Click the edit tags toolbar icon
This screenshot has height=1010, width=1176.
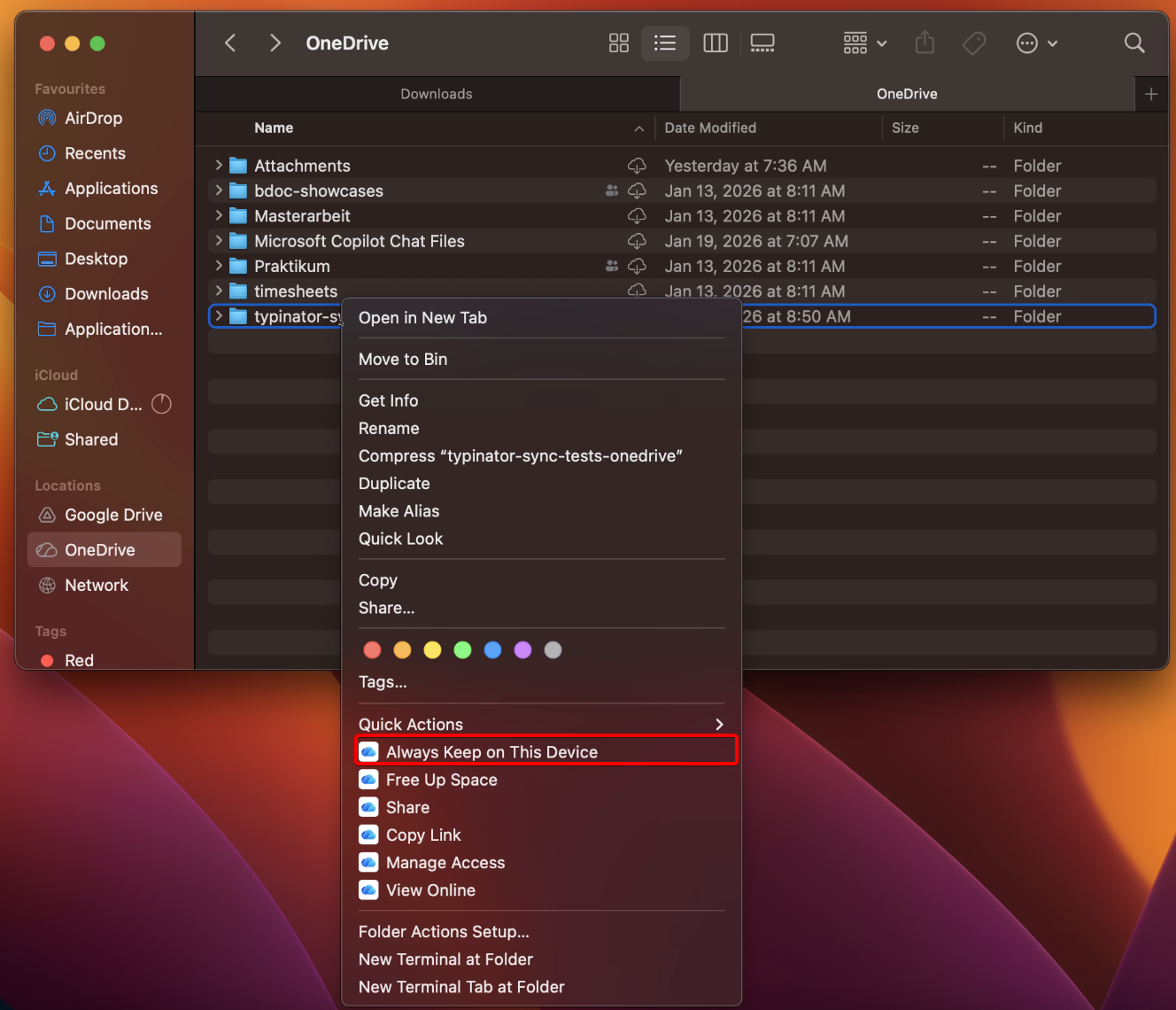coord(974,43)
